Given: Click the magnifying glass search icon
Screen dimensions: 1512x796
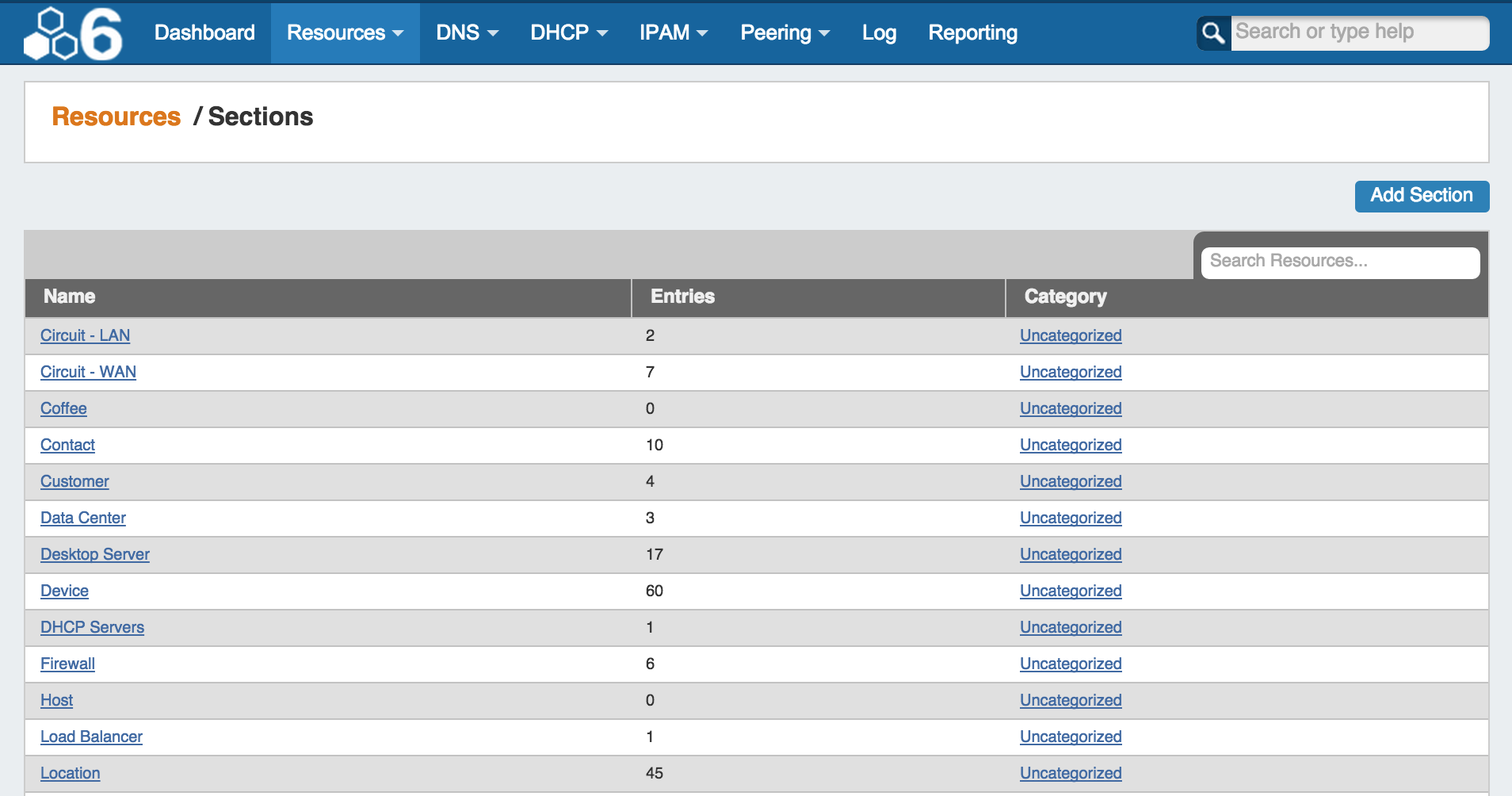Looking at the screenshot, I should tap(1212, 33).
